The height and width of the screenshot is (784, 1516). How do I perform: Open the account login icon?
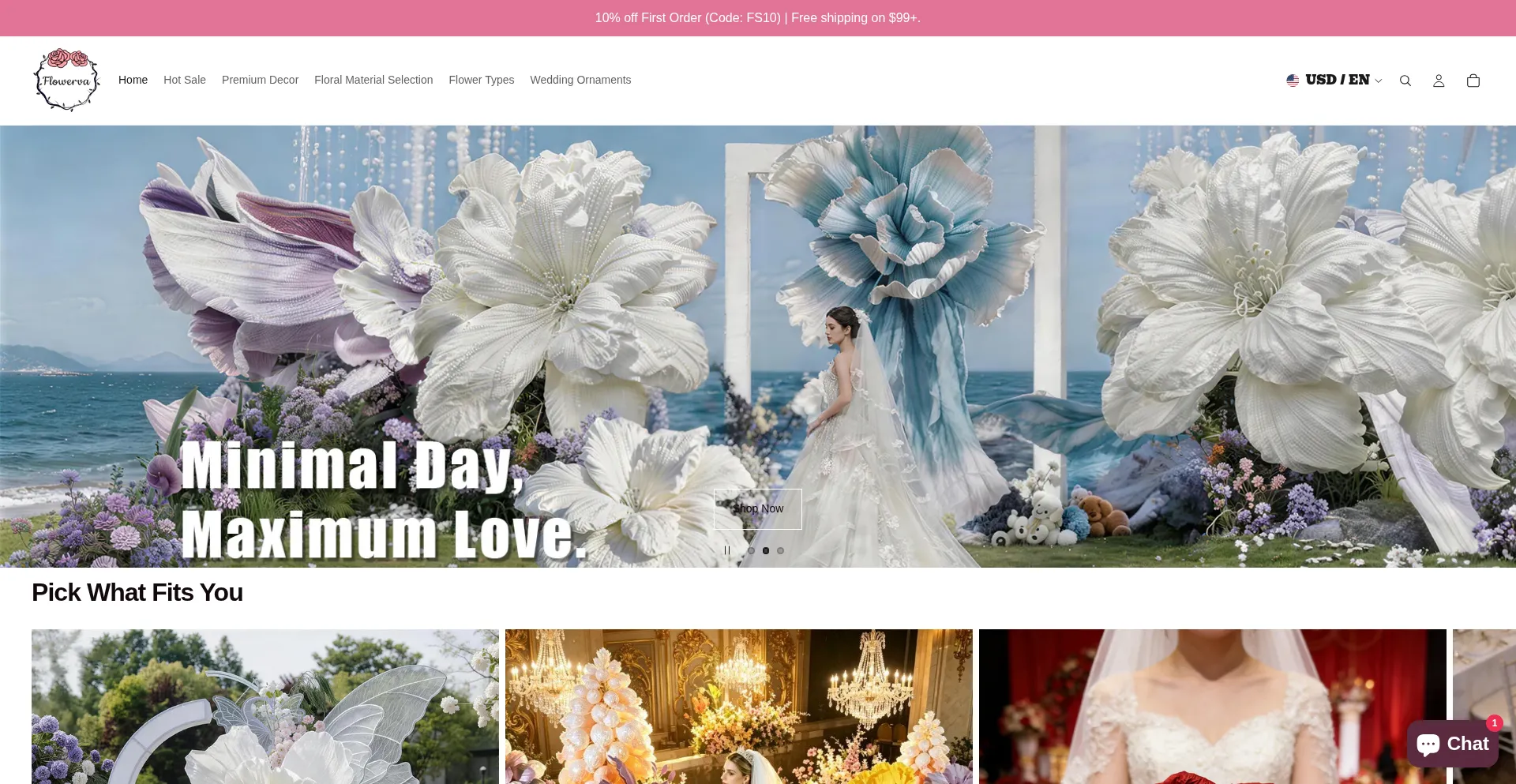coord(1439,81)
